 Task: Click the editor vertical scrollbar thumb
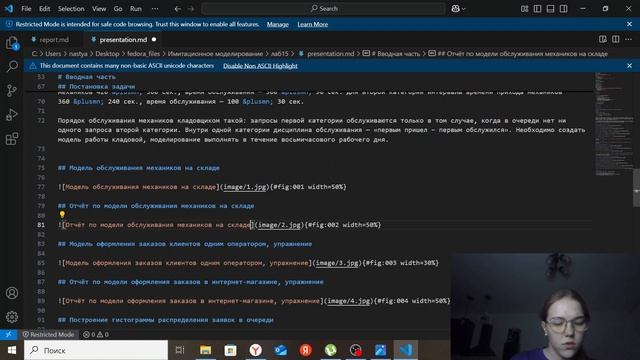pos(636,188)
